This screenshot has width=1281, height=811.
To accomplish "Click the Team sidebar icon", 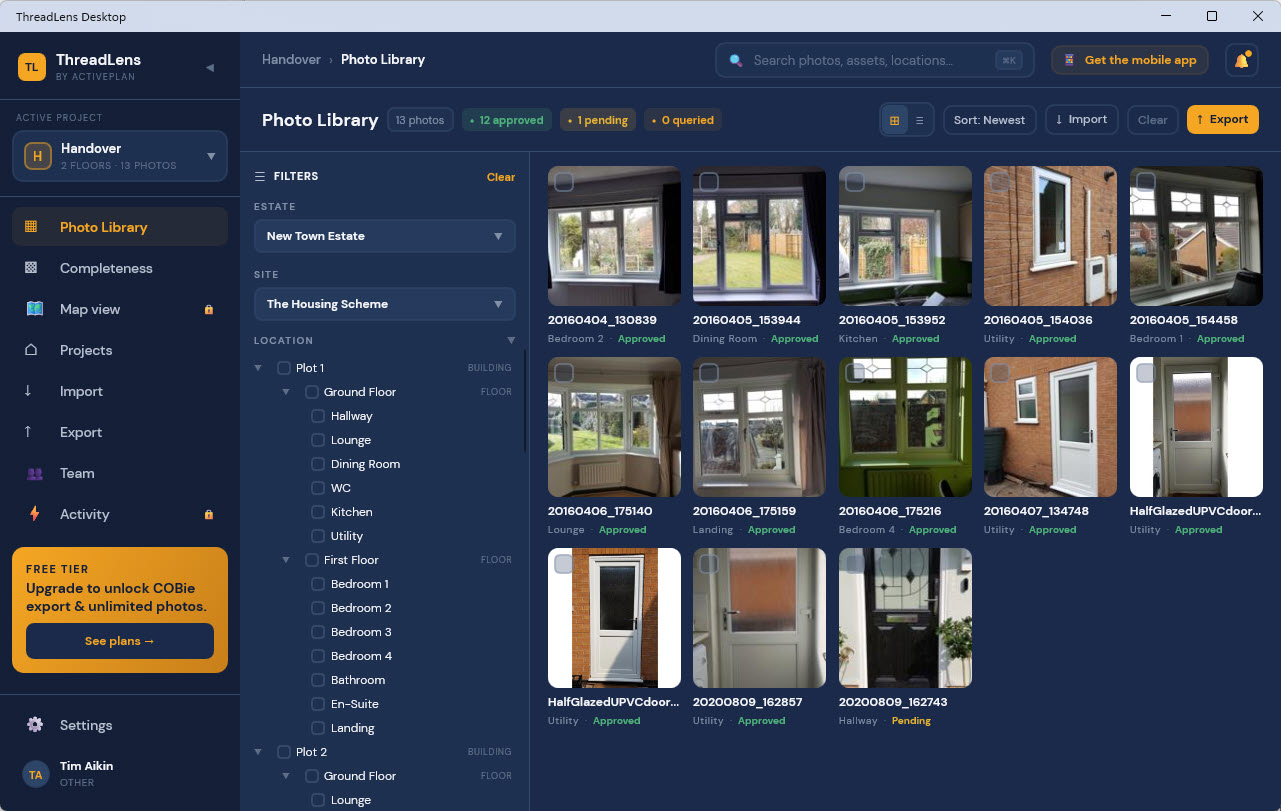I will (34, 473).
